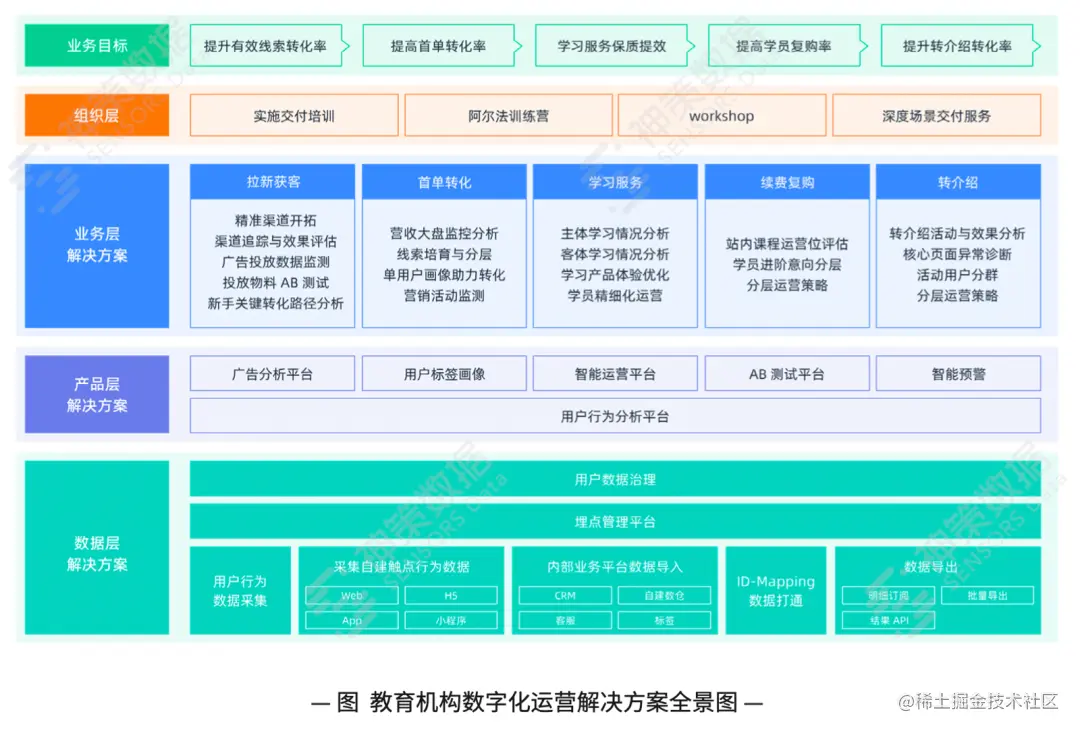Screen dimensions: 1080x733
Task: Select the App box
Action: [352, 620]
